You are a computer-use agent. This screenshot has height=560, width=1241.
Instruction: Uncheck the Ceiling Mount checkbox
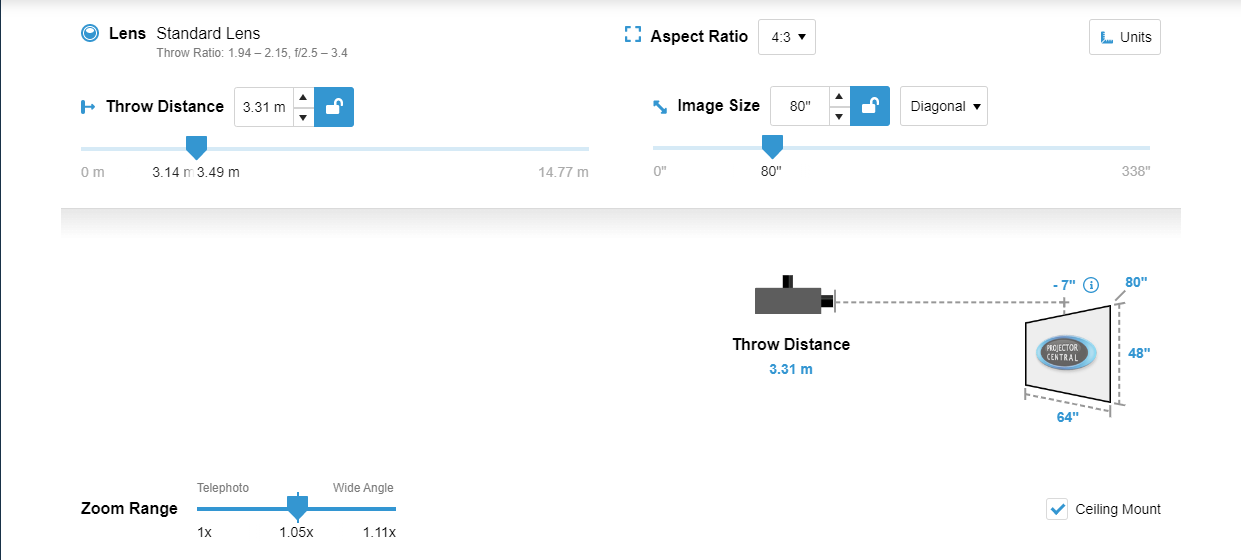(x=1057, y=509)
